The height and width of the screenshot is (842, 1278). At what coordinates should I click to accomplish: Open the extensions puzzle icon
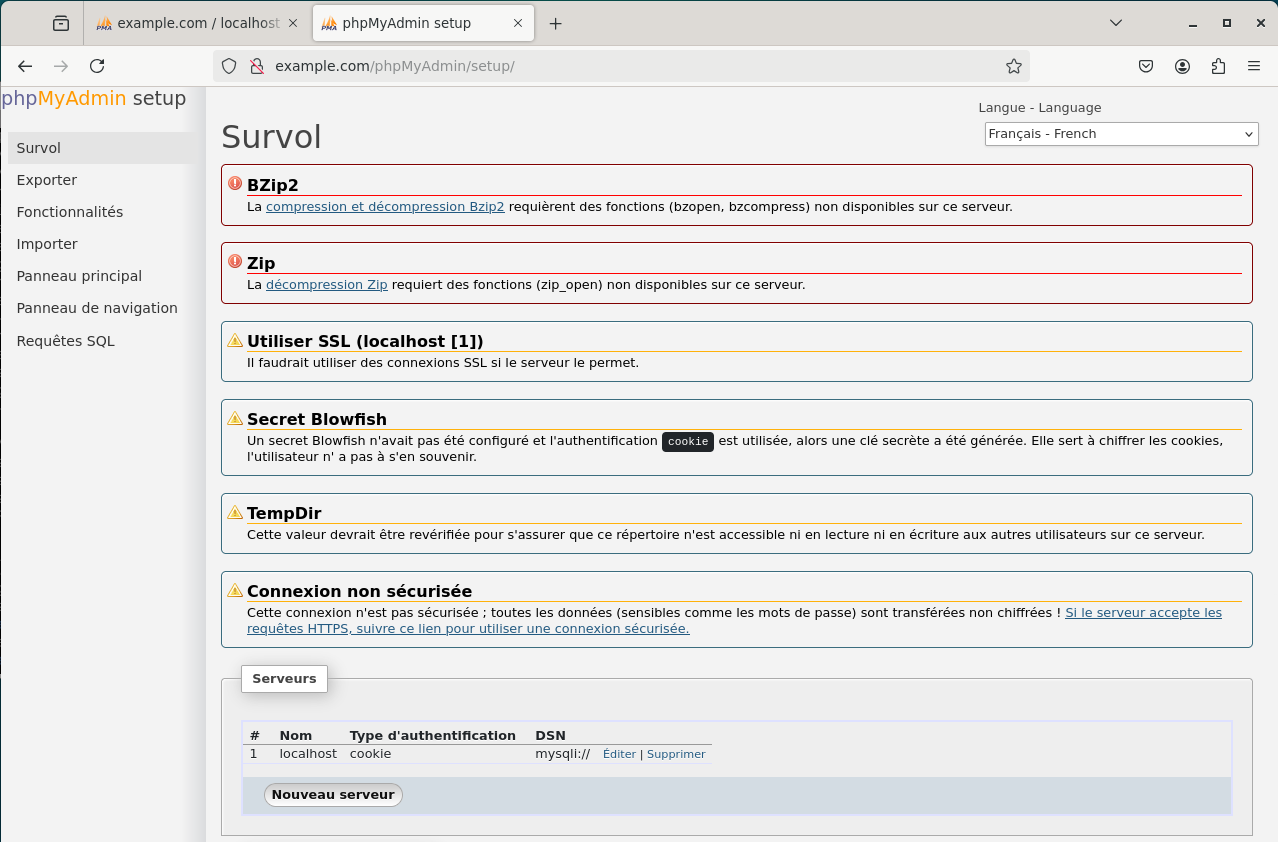[x=1218, y=66]
